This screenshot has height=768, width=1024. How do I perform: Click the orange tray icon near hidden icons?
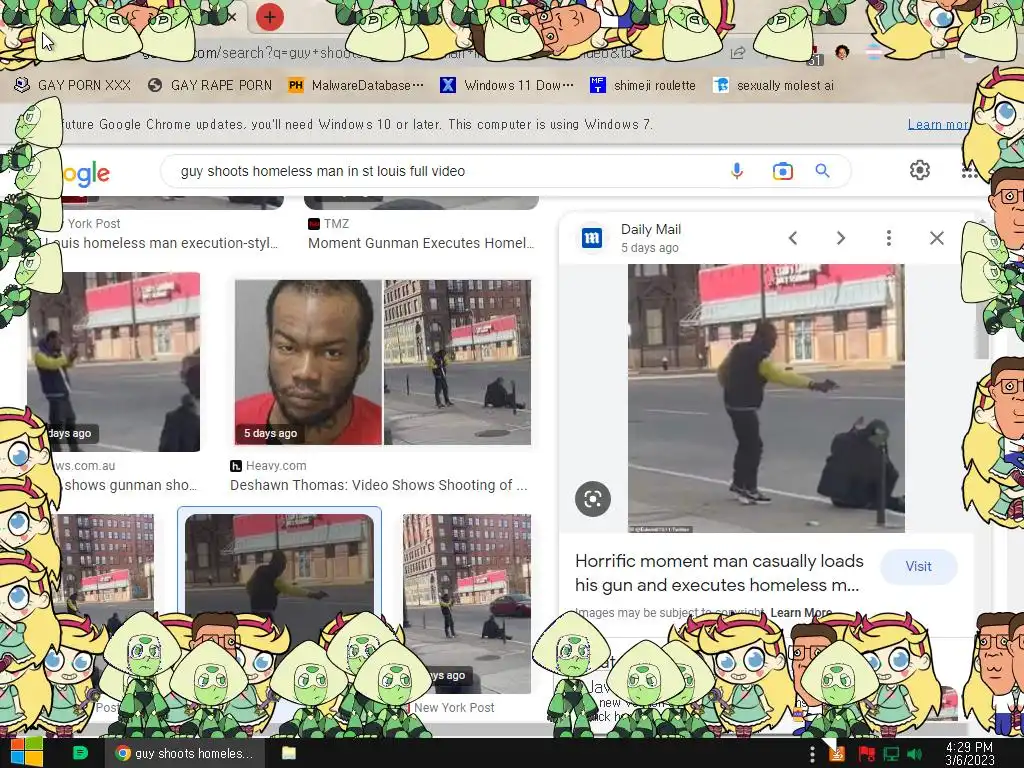click(x=837, y=754)
